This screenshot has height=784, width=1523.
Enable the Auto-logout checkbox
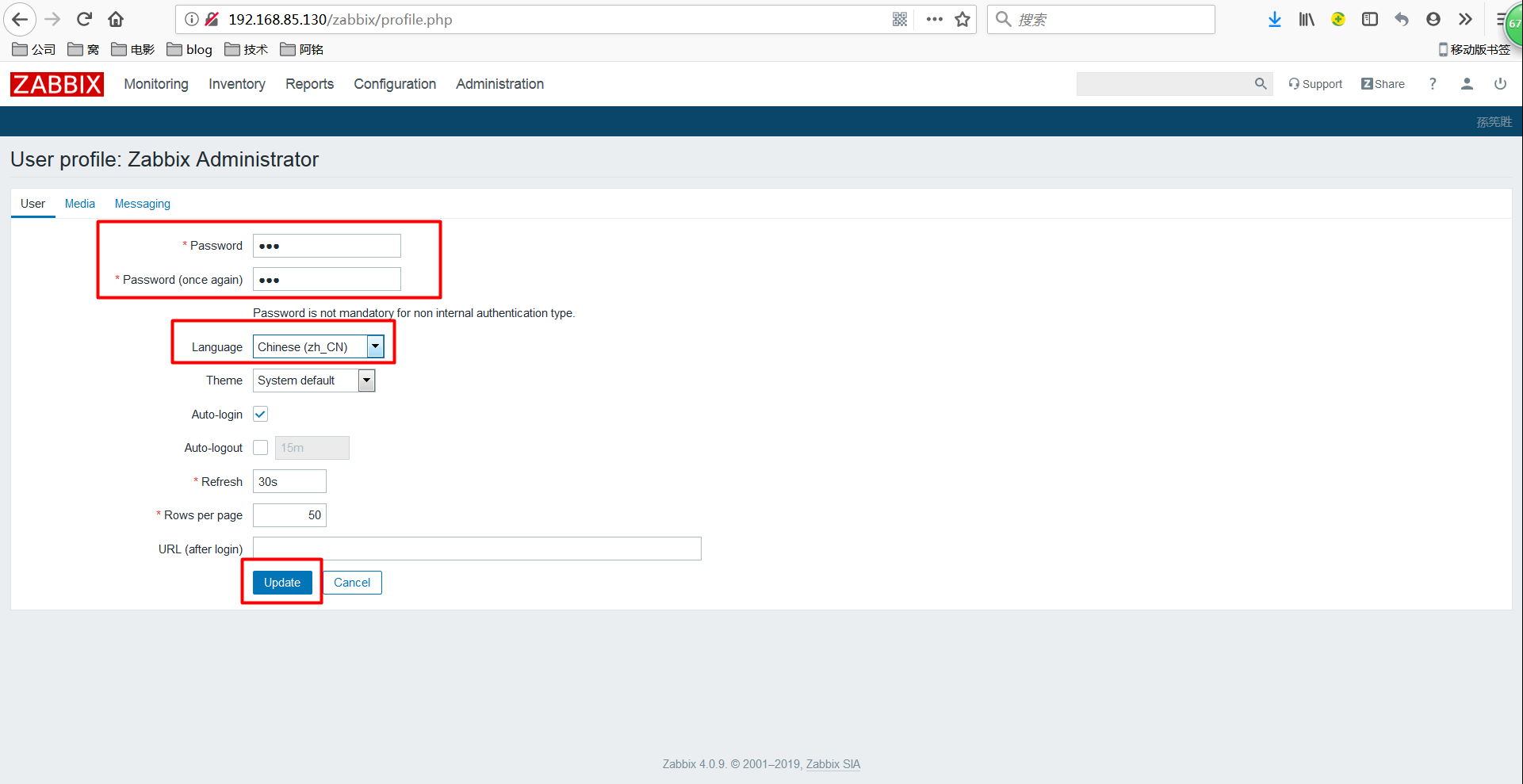[x=260, y=447]
